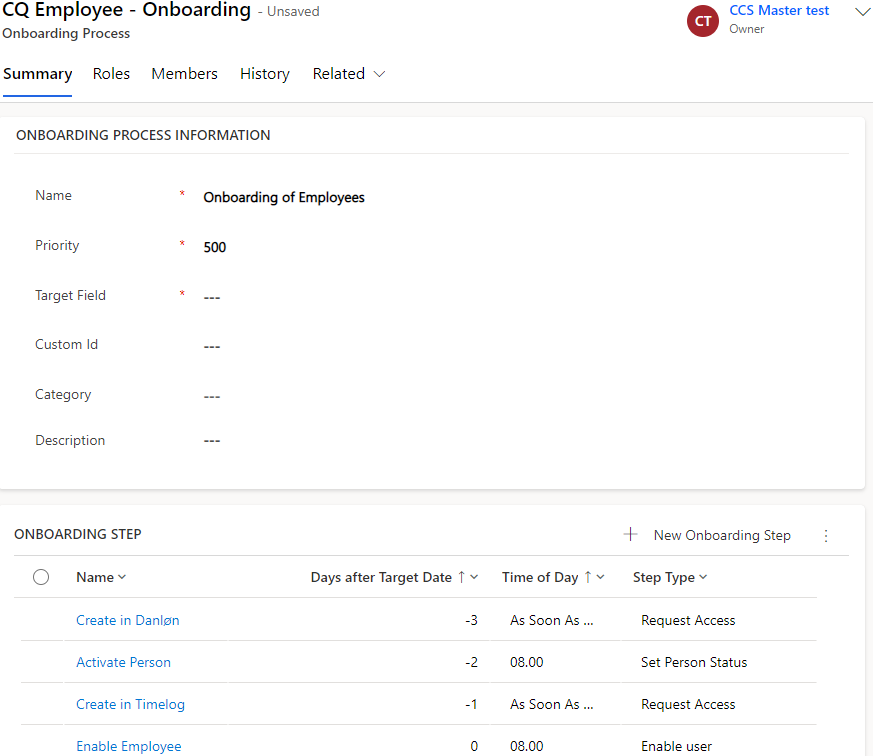Open the Step Type column dropdown
The width and height of the screenshot is (873, 756).
click(670, 577)
